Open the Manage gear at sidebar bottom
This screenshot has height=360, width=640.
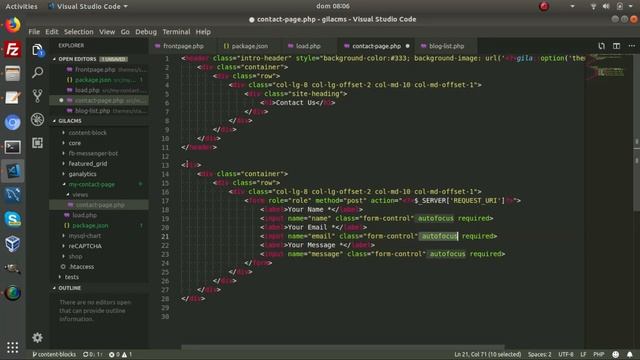tap(38, 338)
